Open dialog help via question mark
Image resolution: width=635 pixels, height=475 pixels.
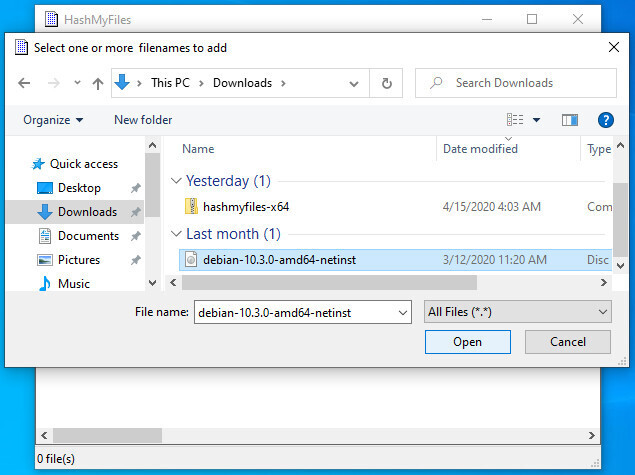click(606, 120)
